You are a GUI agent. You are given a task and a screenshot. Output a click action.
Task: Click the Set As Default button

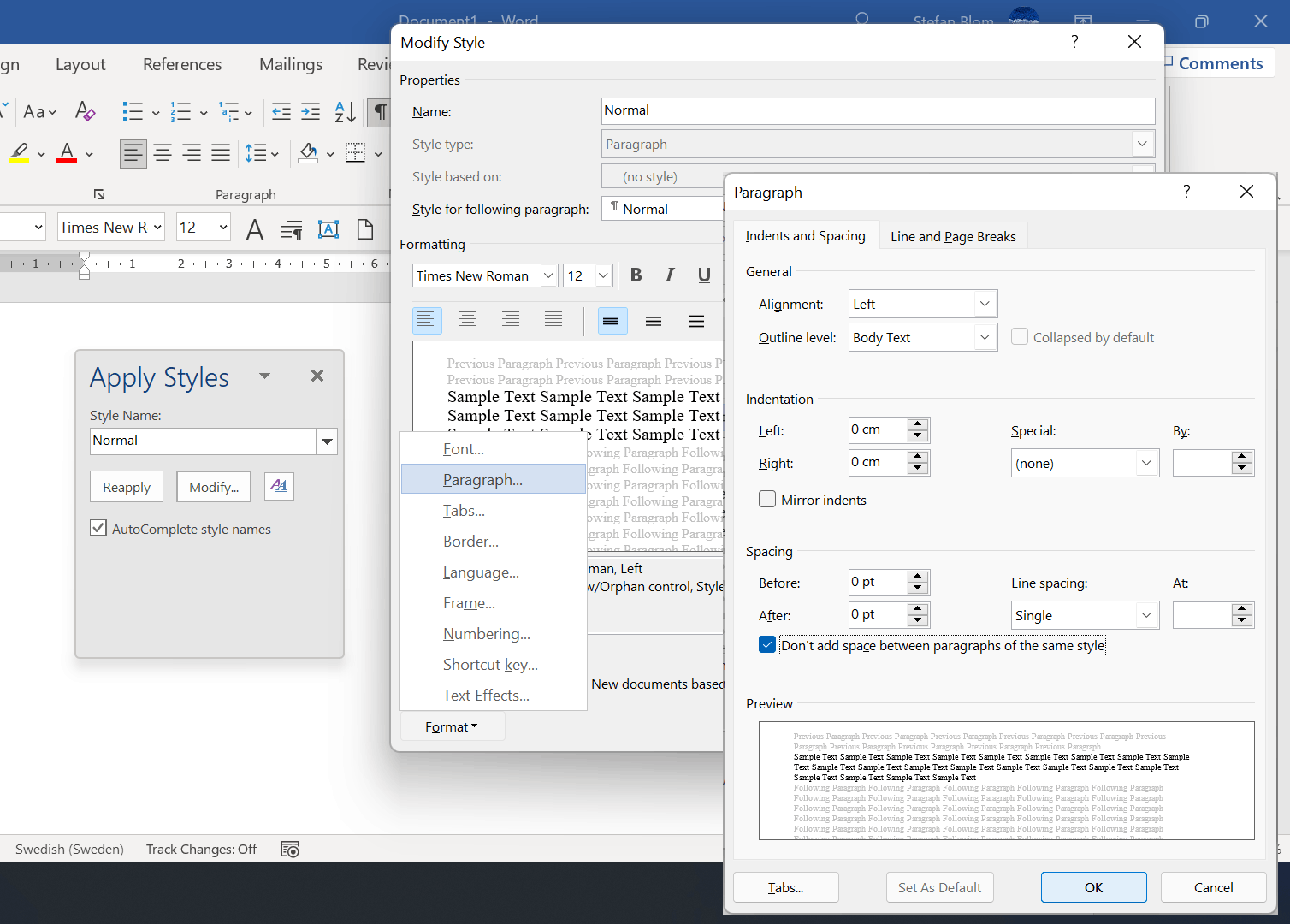click(x=939, y=887)
